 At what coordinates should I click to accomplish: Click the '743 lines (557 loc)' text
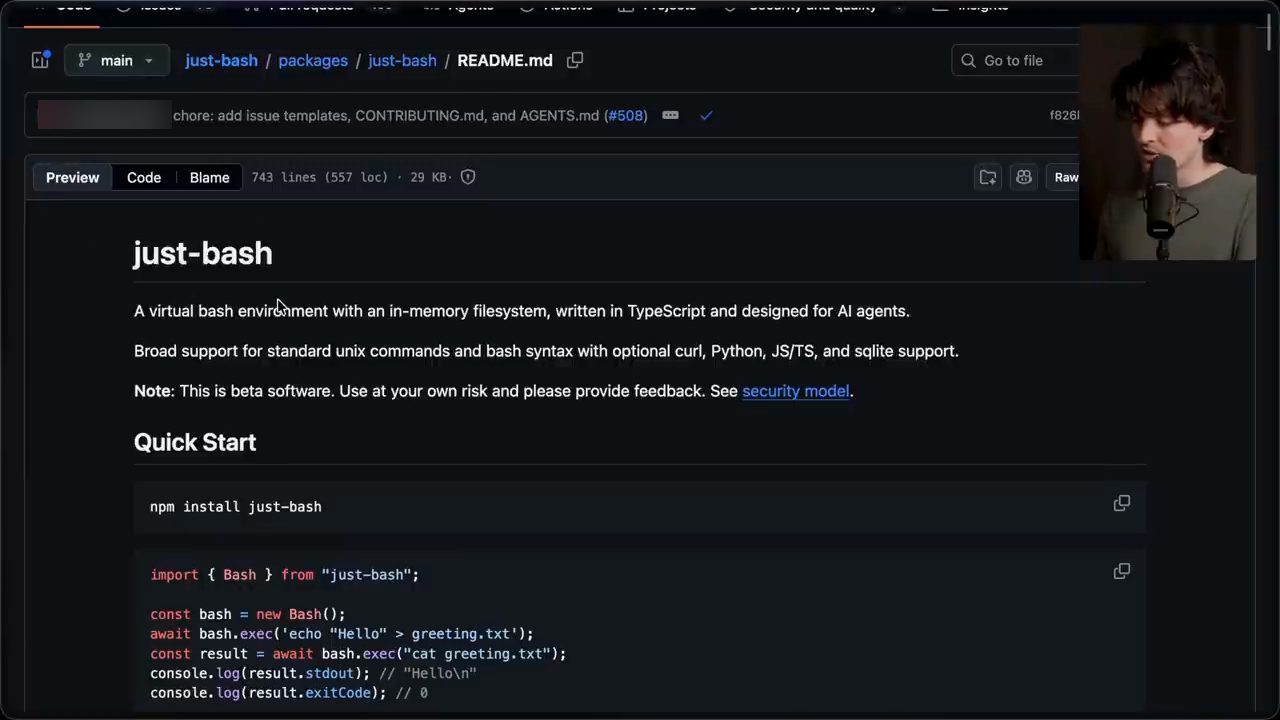[319, 177]
